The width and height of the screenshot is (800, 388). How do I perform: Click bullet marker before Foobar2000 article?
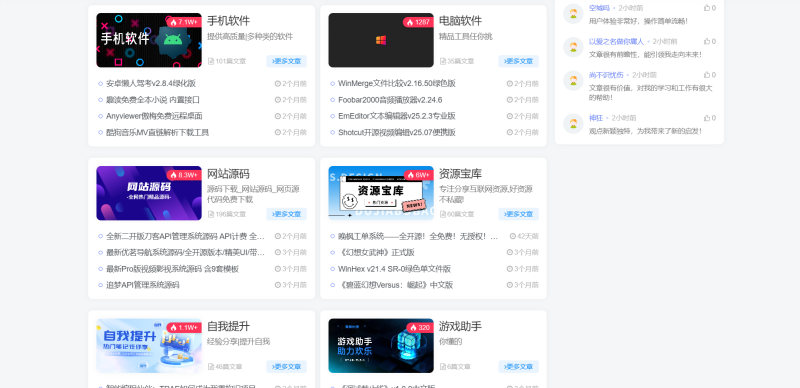333,100
